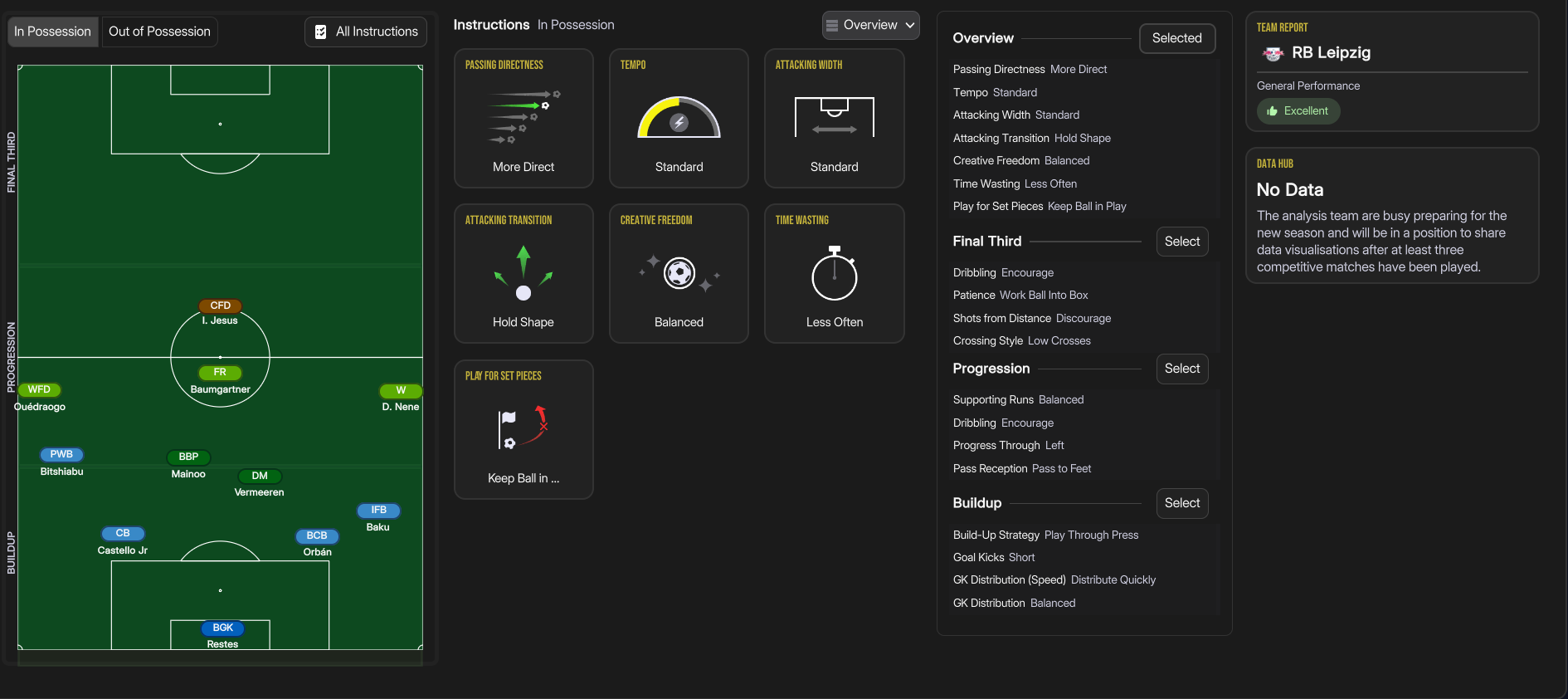Select the Time Wasting stopwatch icon
Image resolution: width=1568 pixels, height=699 pixels.
tap(834, 272)
